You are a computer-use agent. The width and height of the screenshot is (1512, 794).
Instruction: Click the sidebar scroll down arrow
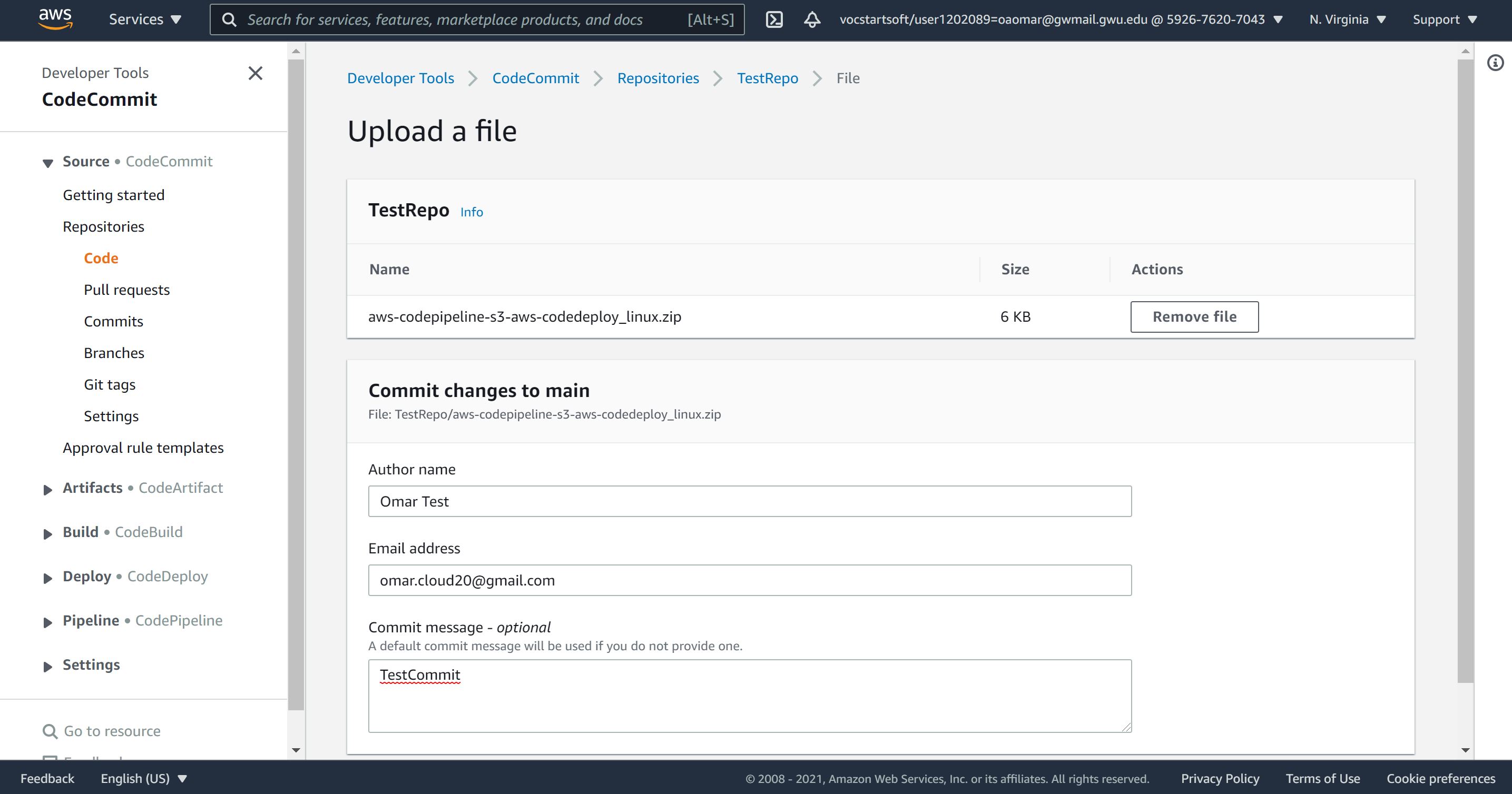click(296, 750)
